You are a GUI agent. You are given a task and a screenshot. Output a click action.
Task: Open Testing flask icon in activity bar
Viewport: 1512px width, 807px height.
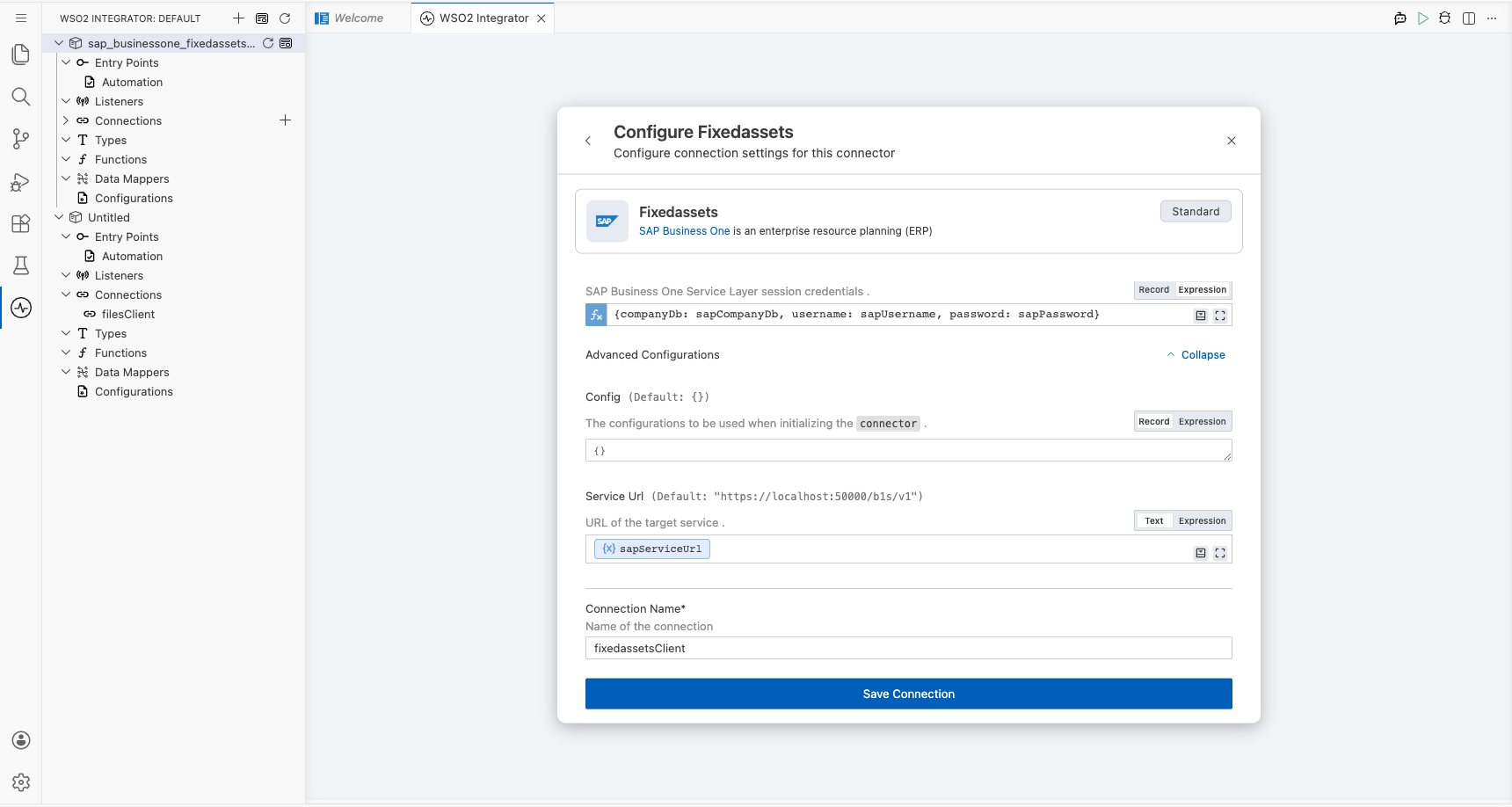(21, 265)
